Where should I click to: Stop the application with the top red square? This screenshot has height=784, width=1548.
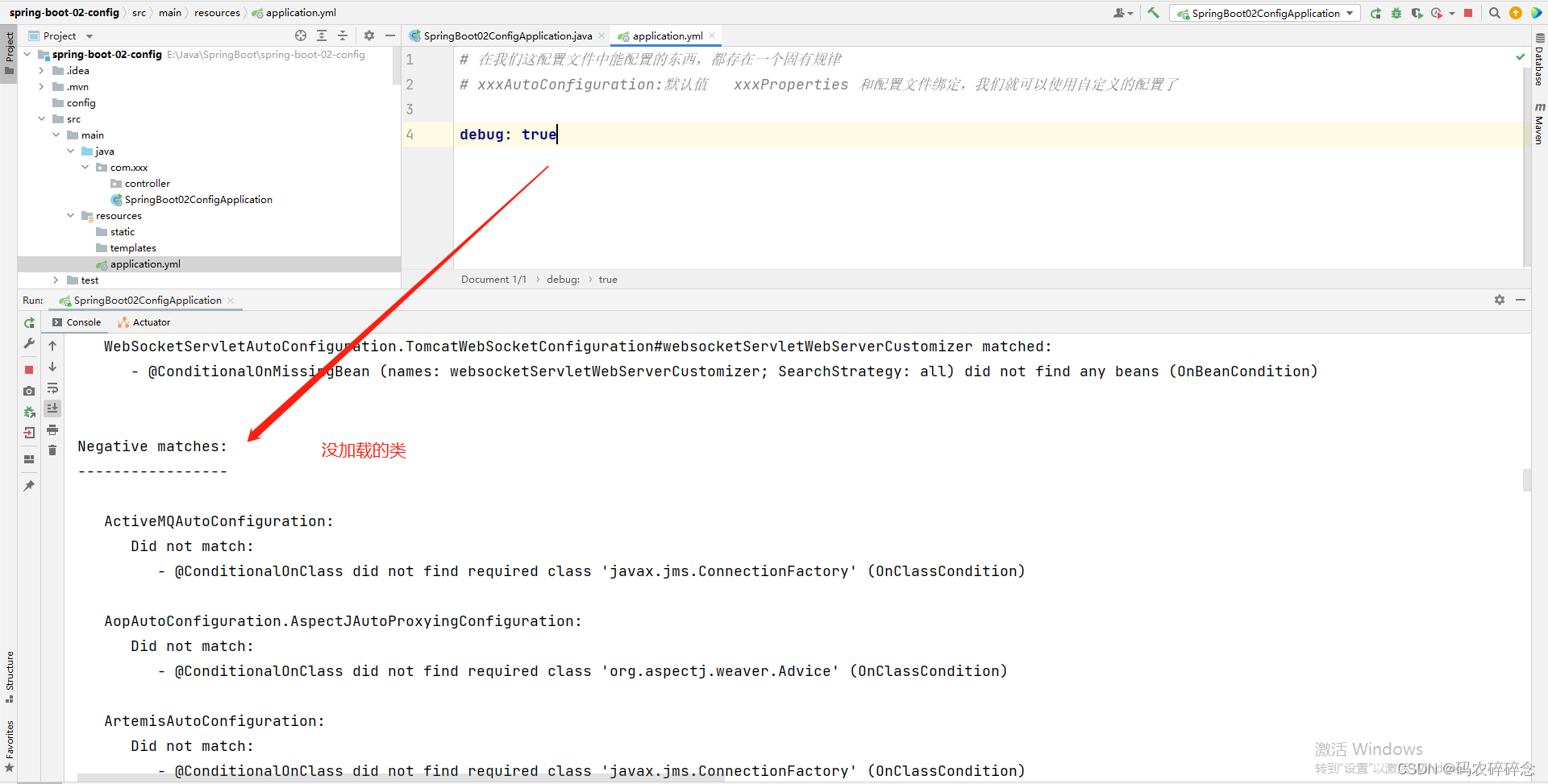pyautogui.click(x=1468, y=13)
